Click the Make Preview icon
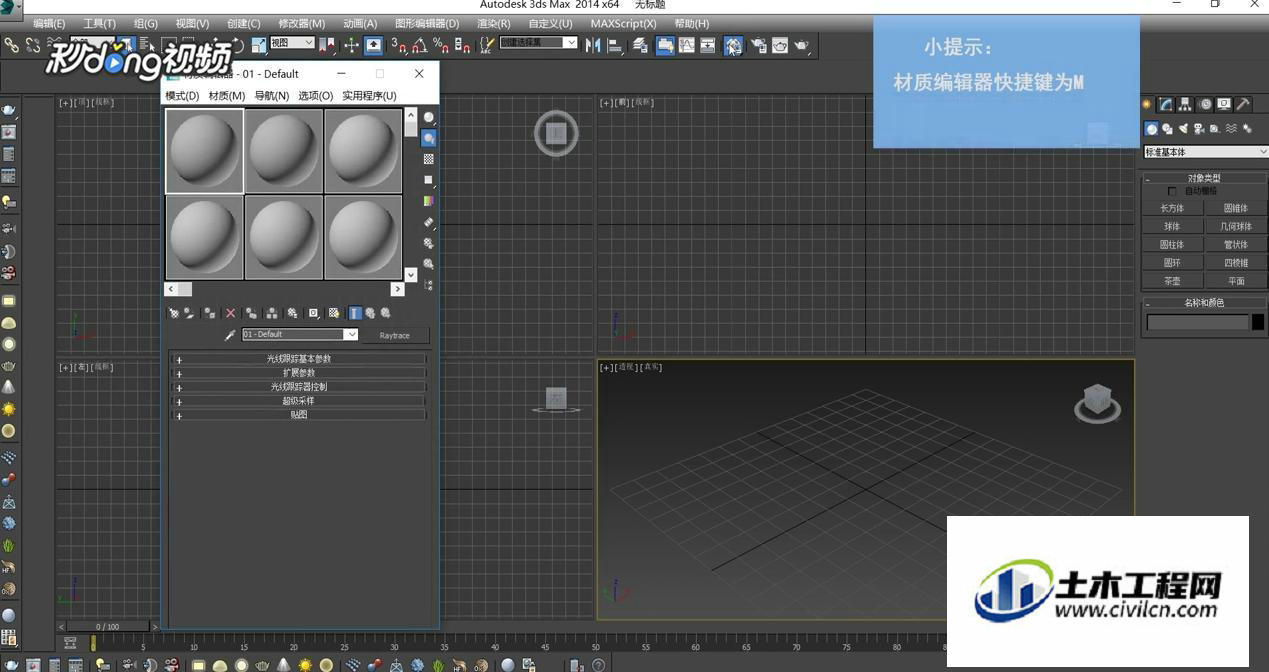The width and height of the screenshot is (1269, 672). 429,222
